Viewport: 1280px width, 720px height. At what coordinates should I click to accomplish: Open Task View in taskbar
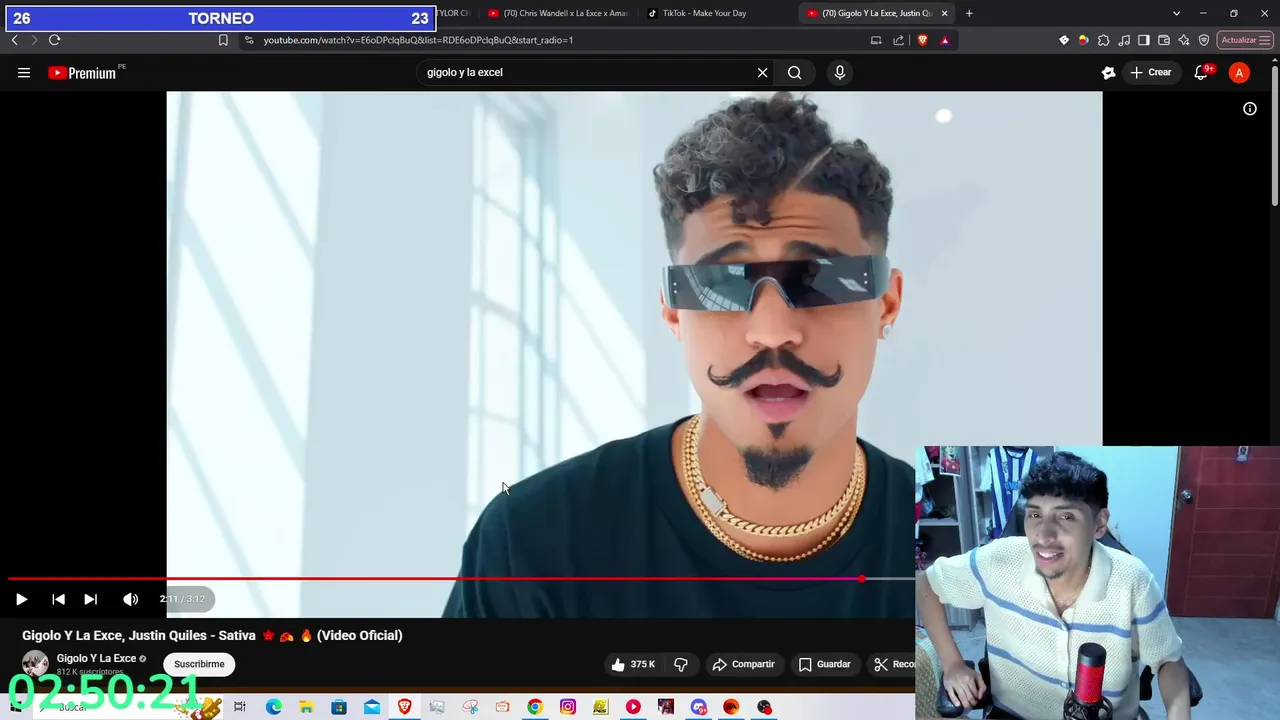point(240,707)
